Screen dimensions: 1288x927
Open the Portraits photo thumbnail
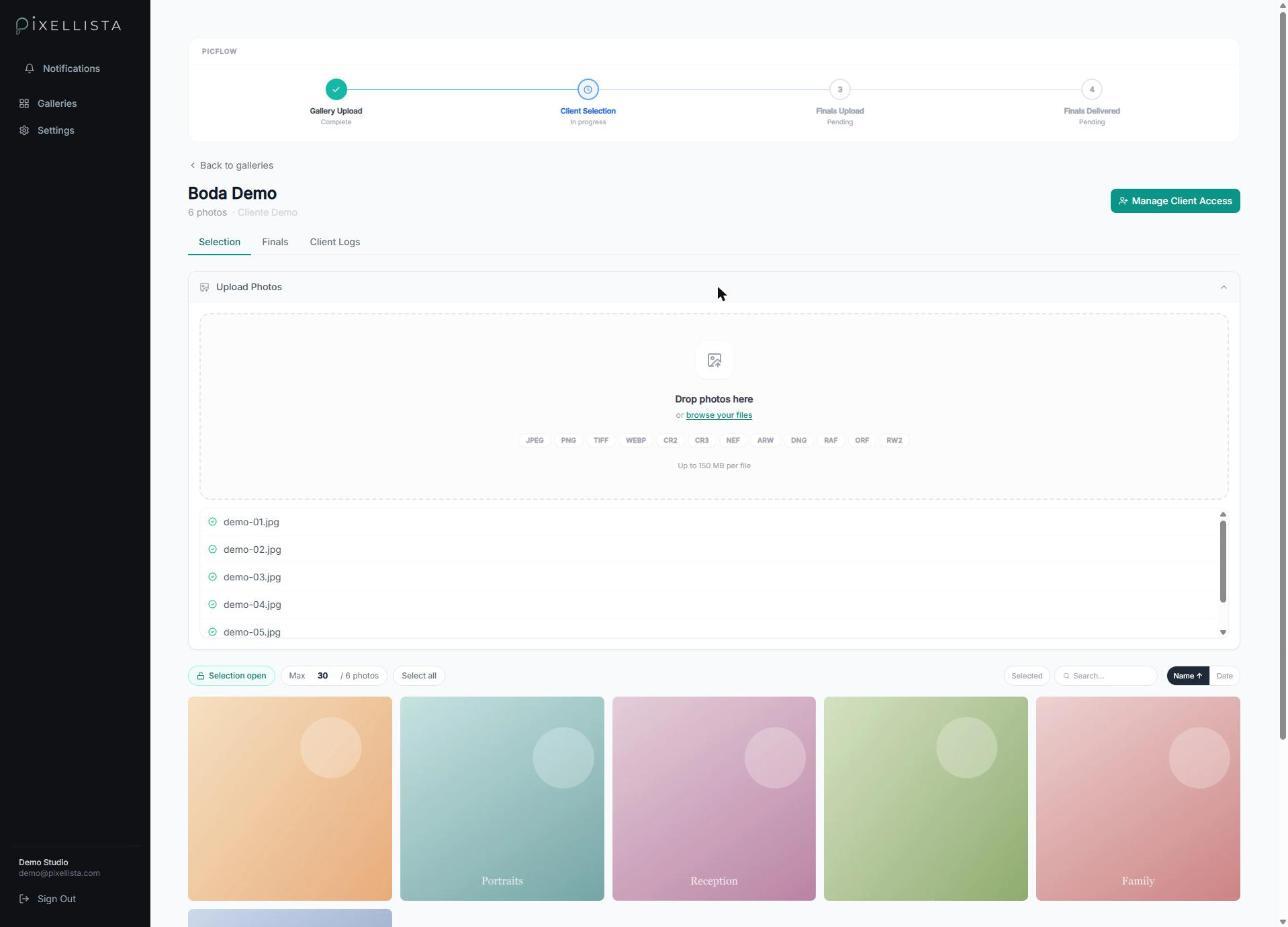click(502, 799)
